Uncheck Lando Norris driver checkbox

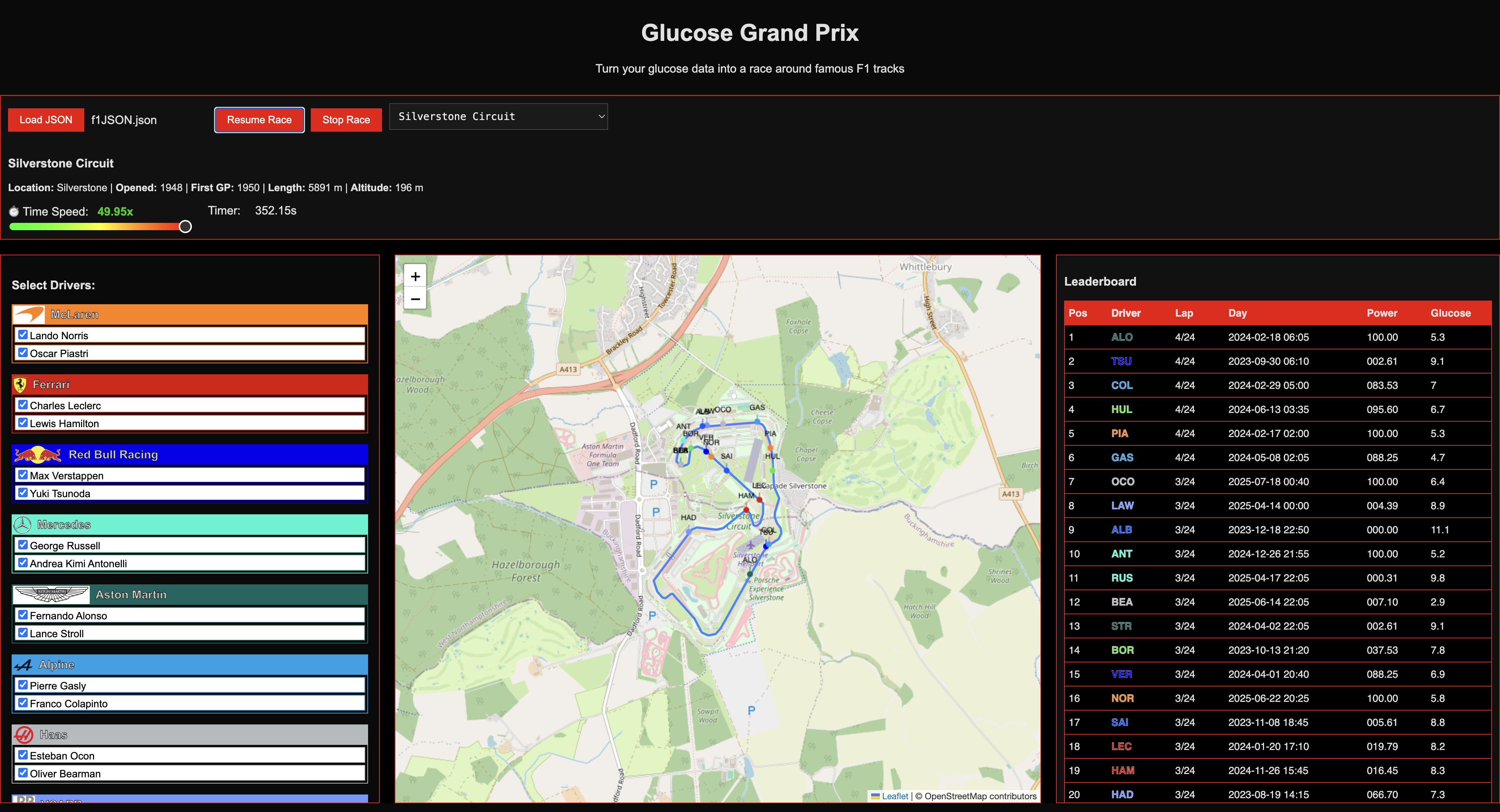tap(23, 335)
